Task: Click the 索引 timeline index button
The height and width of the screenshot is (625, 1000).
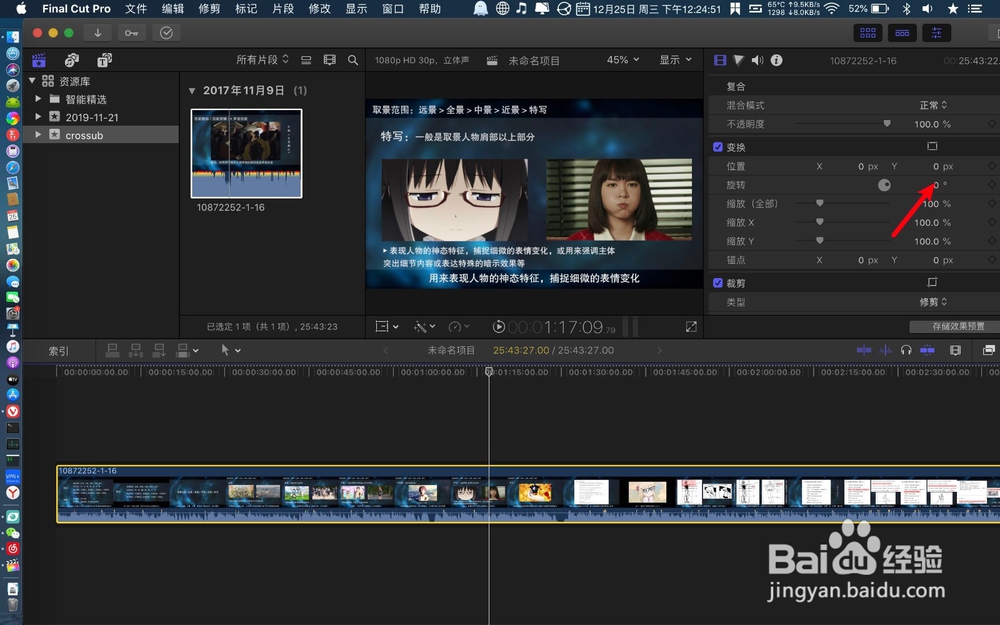Action: pos(59,351)
